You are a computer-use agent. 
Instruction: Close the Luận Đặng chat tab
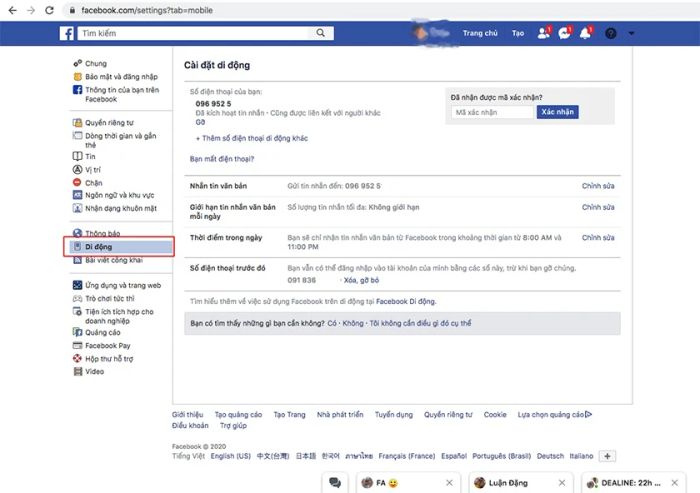coord(562,483)
